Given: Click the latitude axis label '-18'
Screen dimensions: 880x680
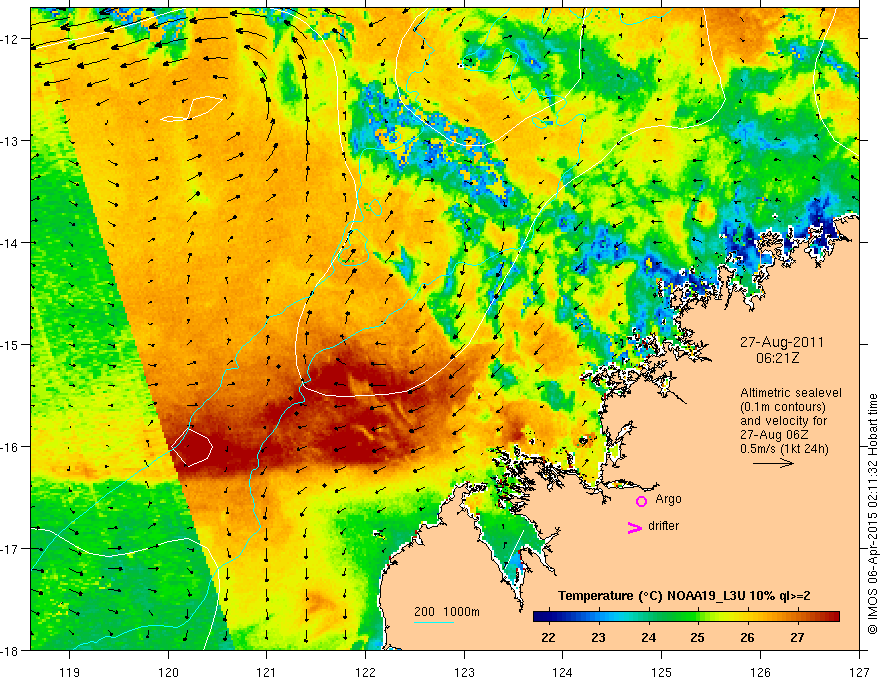Looking at the screenshot, I should pyautogui.click(x=11, y=650).
